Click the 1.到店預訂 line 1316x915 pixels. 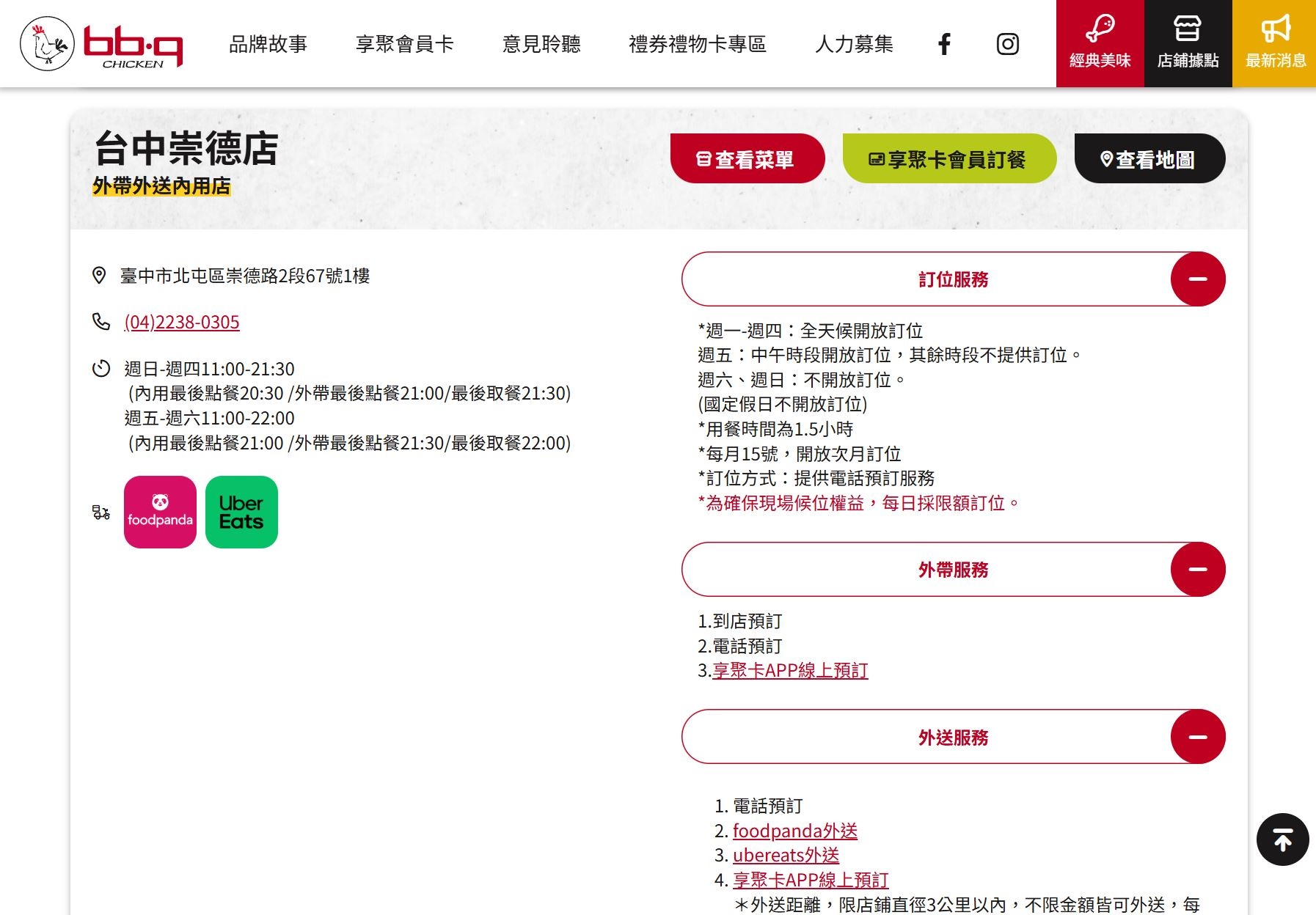740,621
